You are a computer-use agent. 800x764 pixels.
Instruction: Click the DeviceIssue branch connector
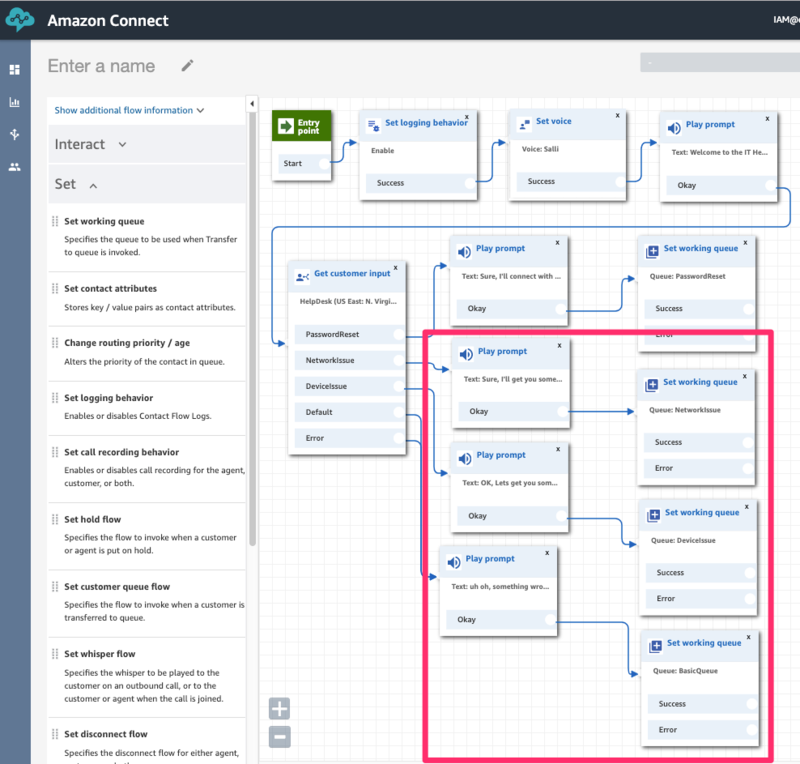pos(398,386)
